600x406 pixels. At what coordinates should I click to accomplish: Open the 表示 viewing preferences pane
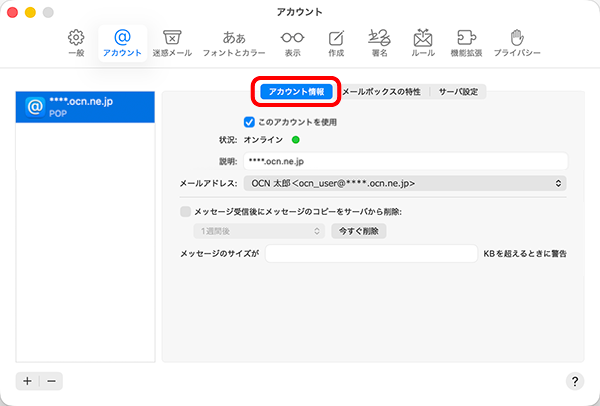[x=292, y=41]
